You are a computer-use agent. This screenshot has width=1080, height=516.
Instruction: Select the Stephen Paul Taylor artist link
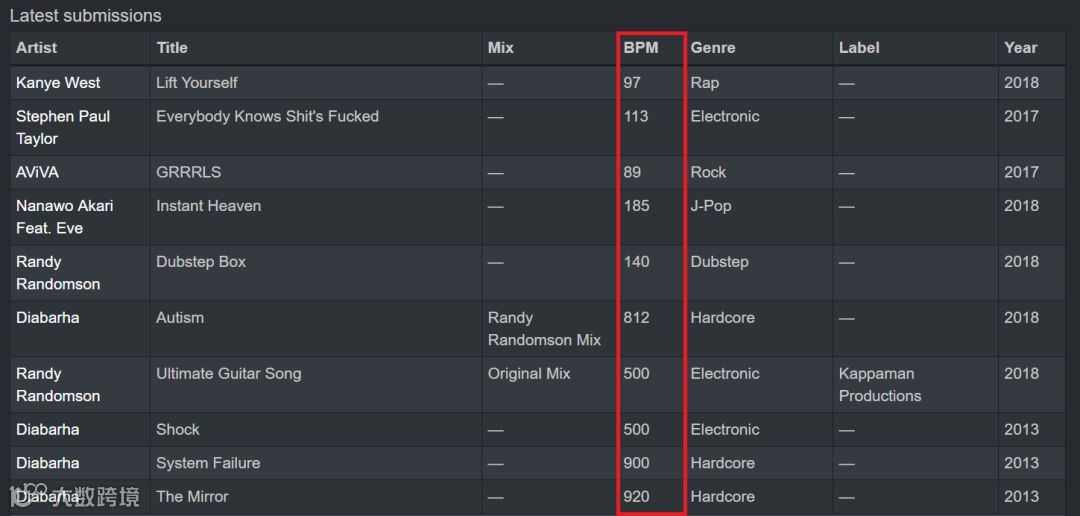click(x=63, y=127)
